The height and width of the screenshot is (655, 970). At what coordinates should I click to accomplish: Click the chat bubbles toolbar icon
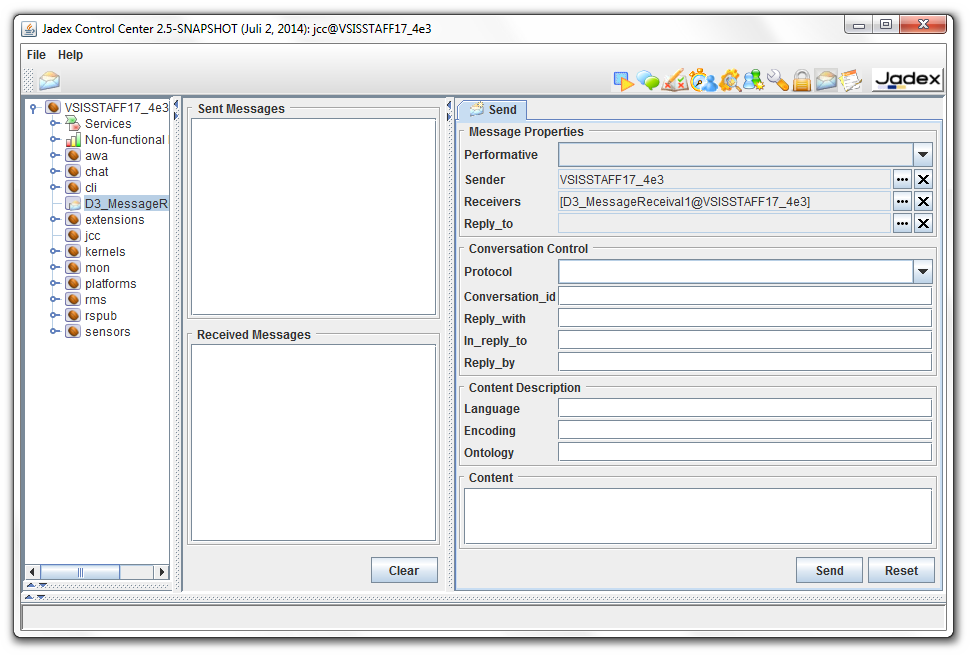pos(649,81)
